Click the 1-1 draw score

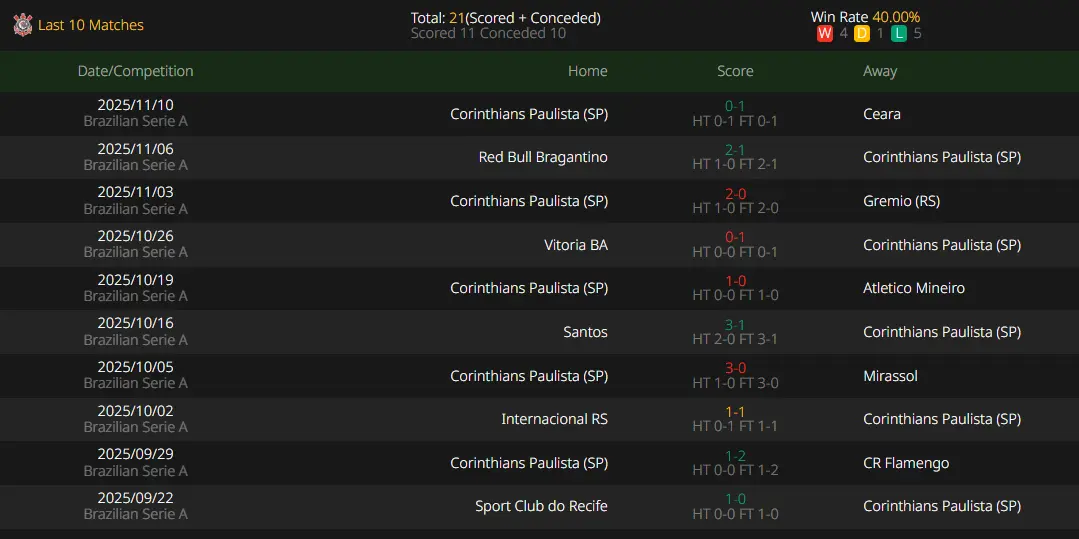click(735, 412)
